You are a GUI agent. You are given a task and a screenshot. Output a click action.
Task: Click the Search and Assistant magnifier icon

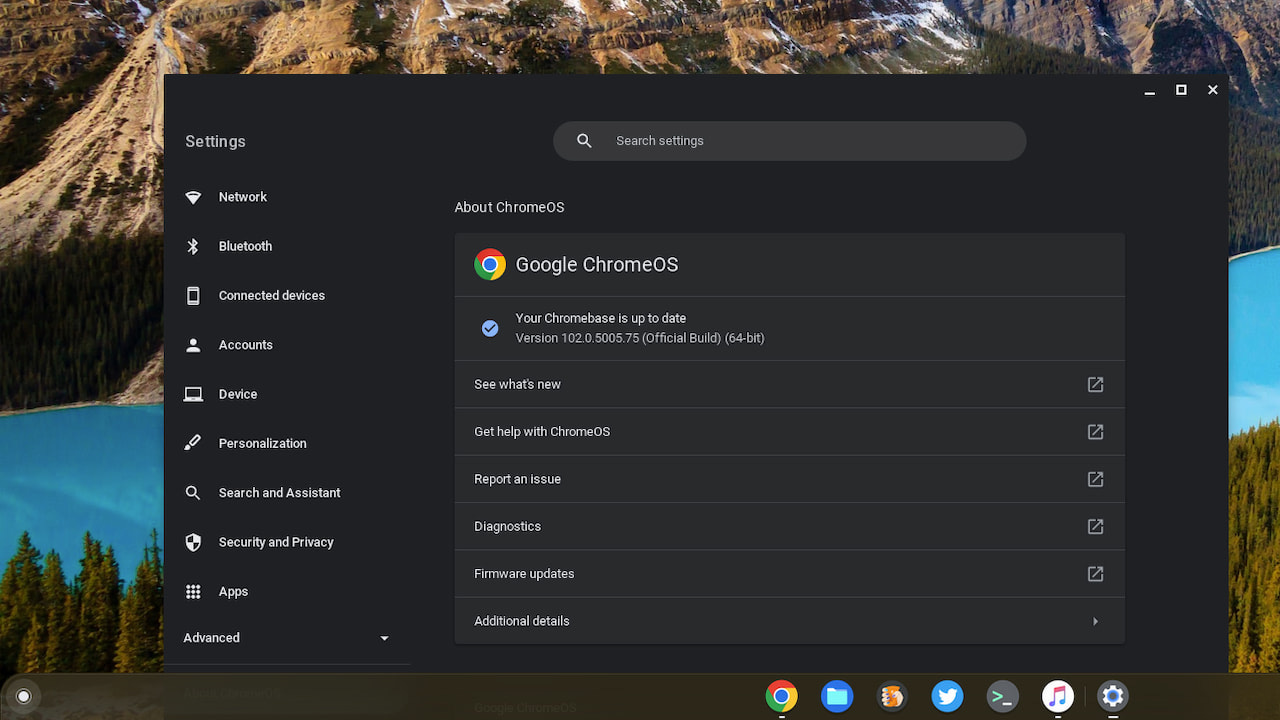coord(193,493)
